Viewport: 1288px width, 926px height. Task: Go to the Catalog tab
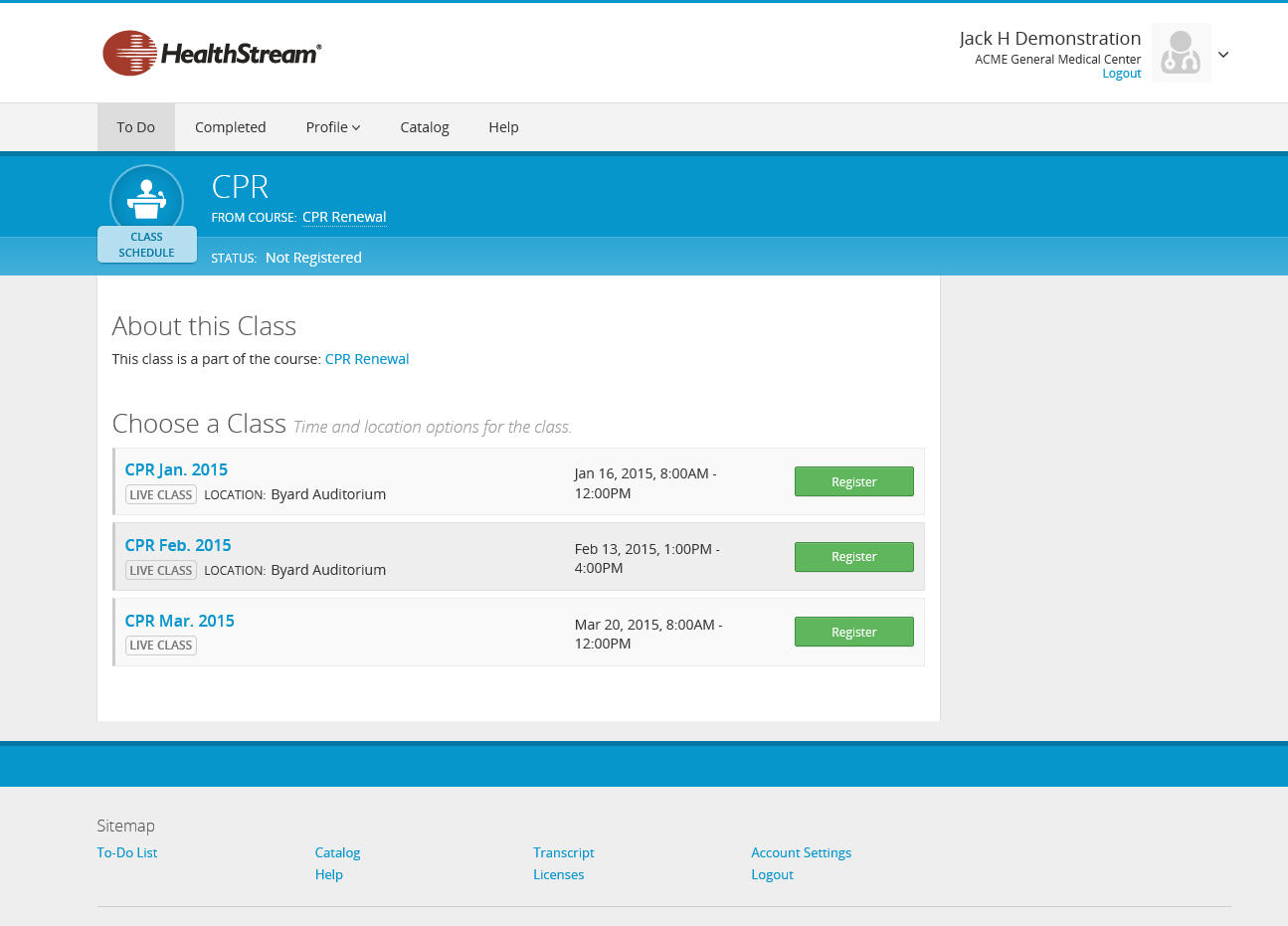coord(425,127)
